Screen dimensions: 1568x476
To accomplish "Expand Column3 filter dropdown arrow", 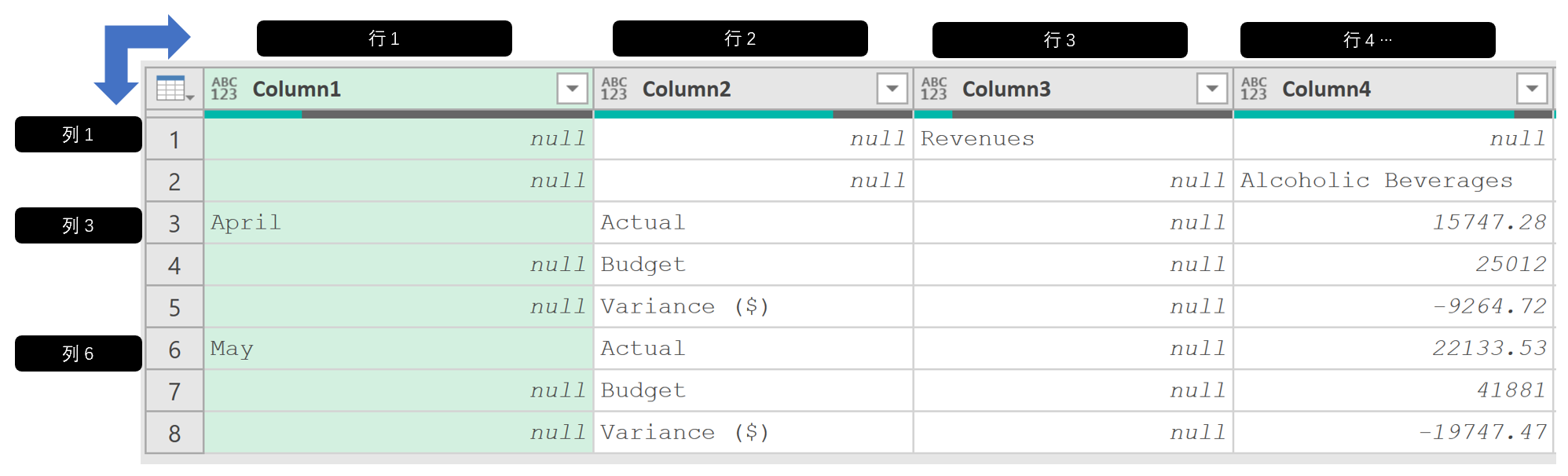I will pos(1212,89).
